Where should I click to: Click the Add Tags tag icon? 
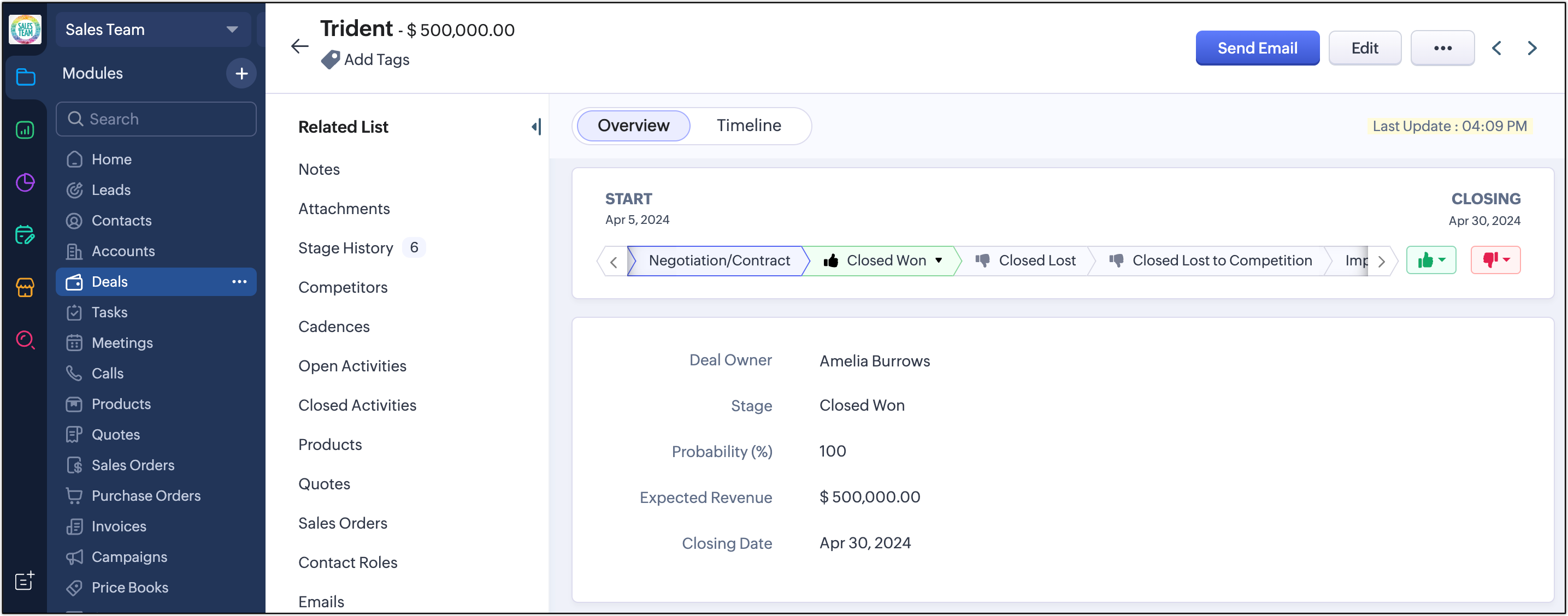330,60
